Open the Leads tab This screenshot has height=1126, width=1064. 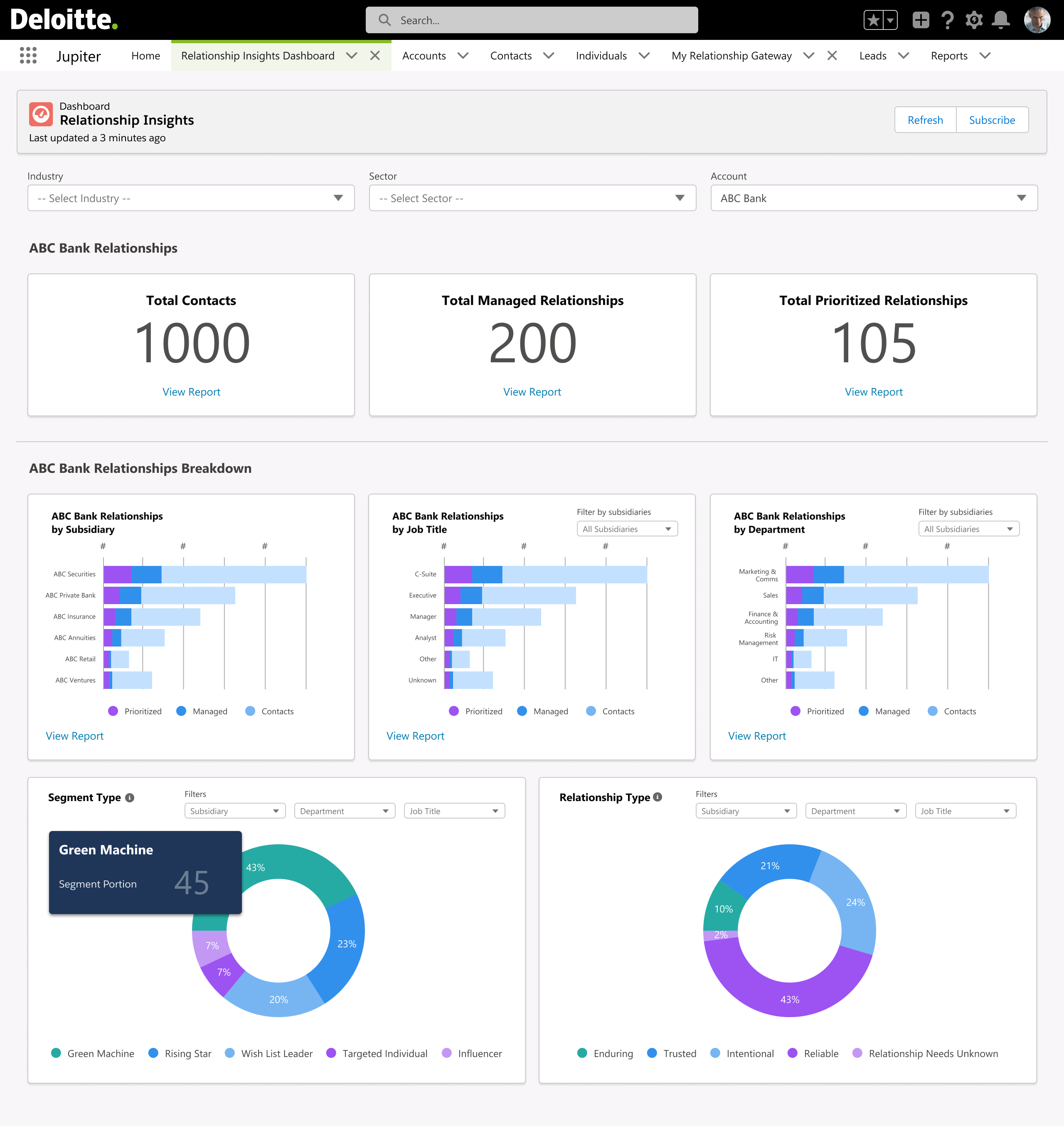(x=872, y=56)
